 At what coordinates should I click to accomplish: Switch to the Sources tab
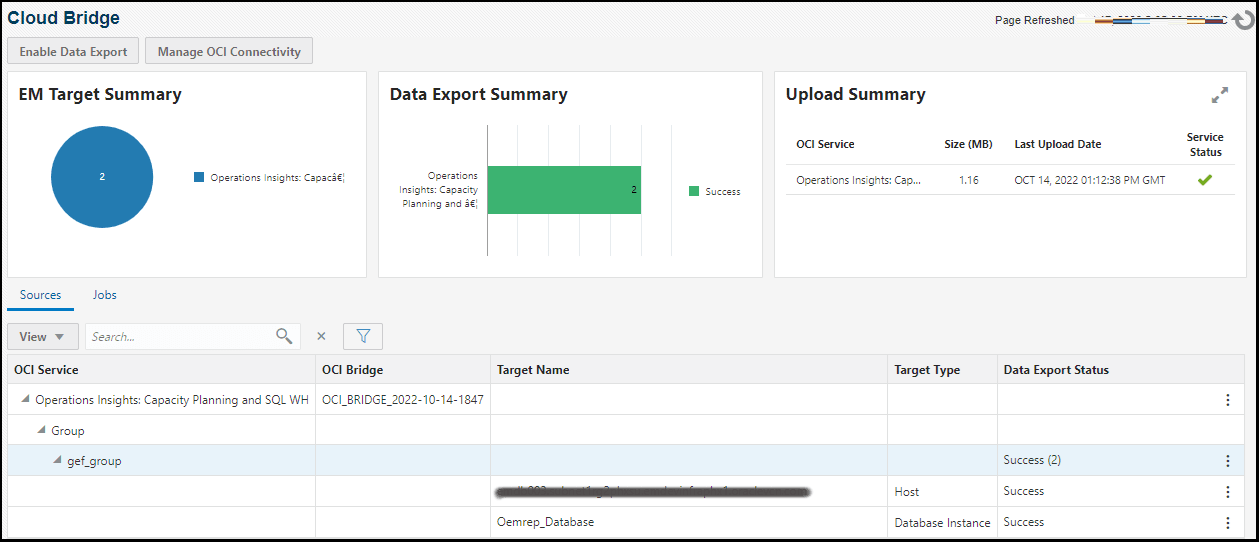coord(41,295)
